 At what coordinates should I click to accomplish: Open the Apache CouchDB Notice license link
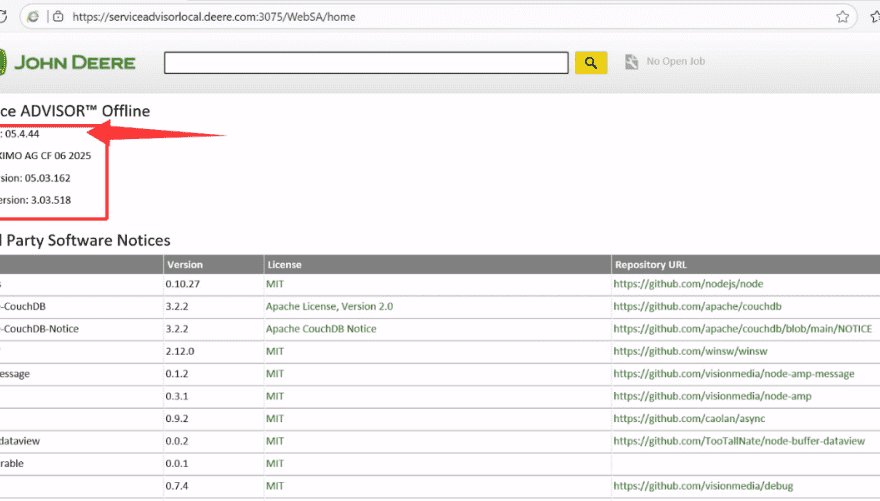point(319,329)
